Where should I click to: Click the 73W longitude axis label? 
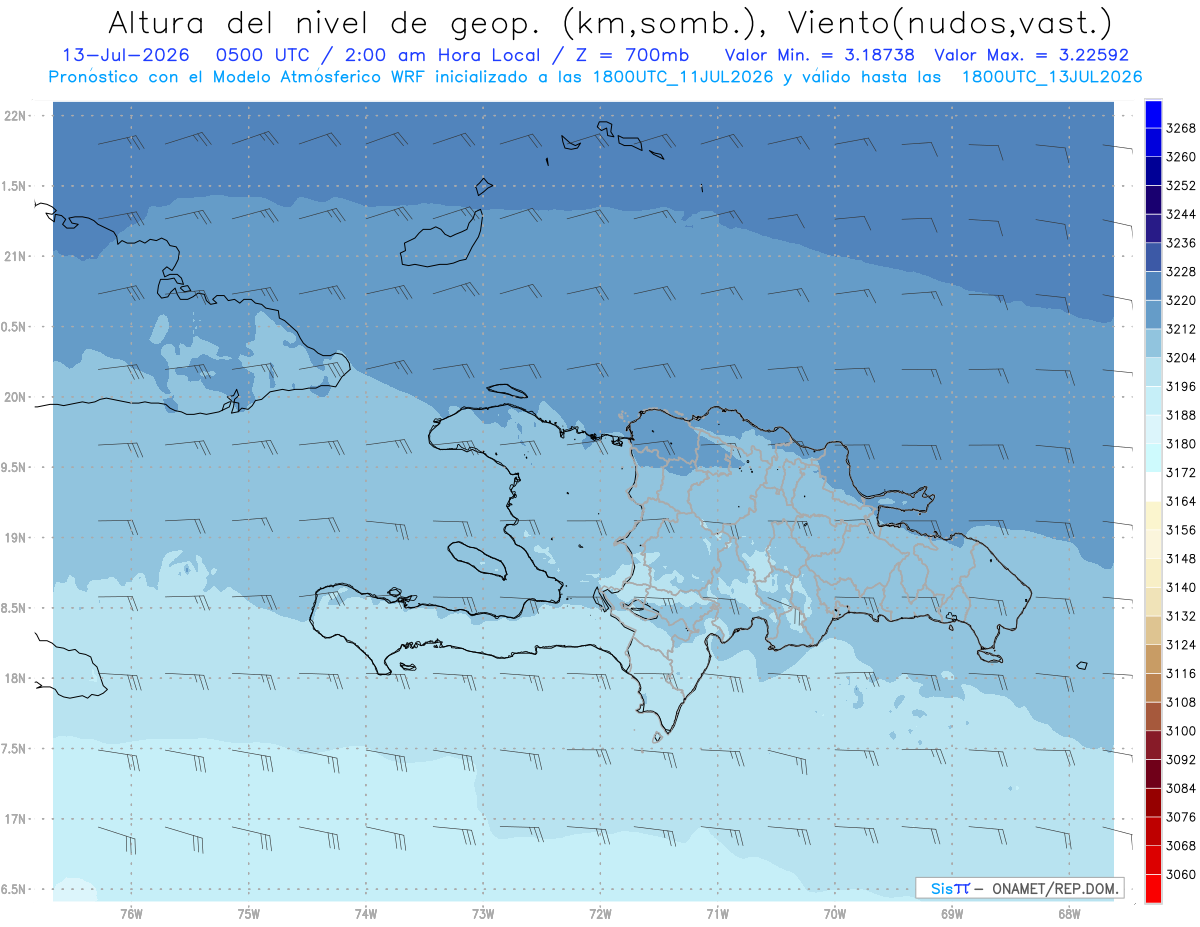(483, 914)
